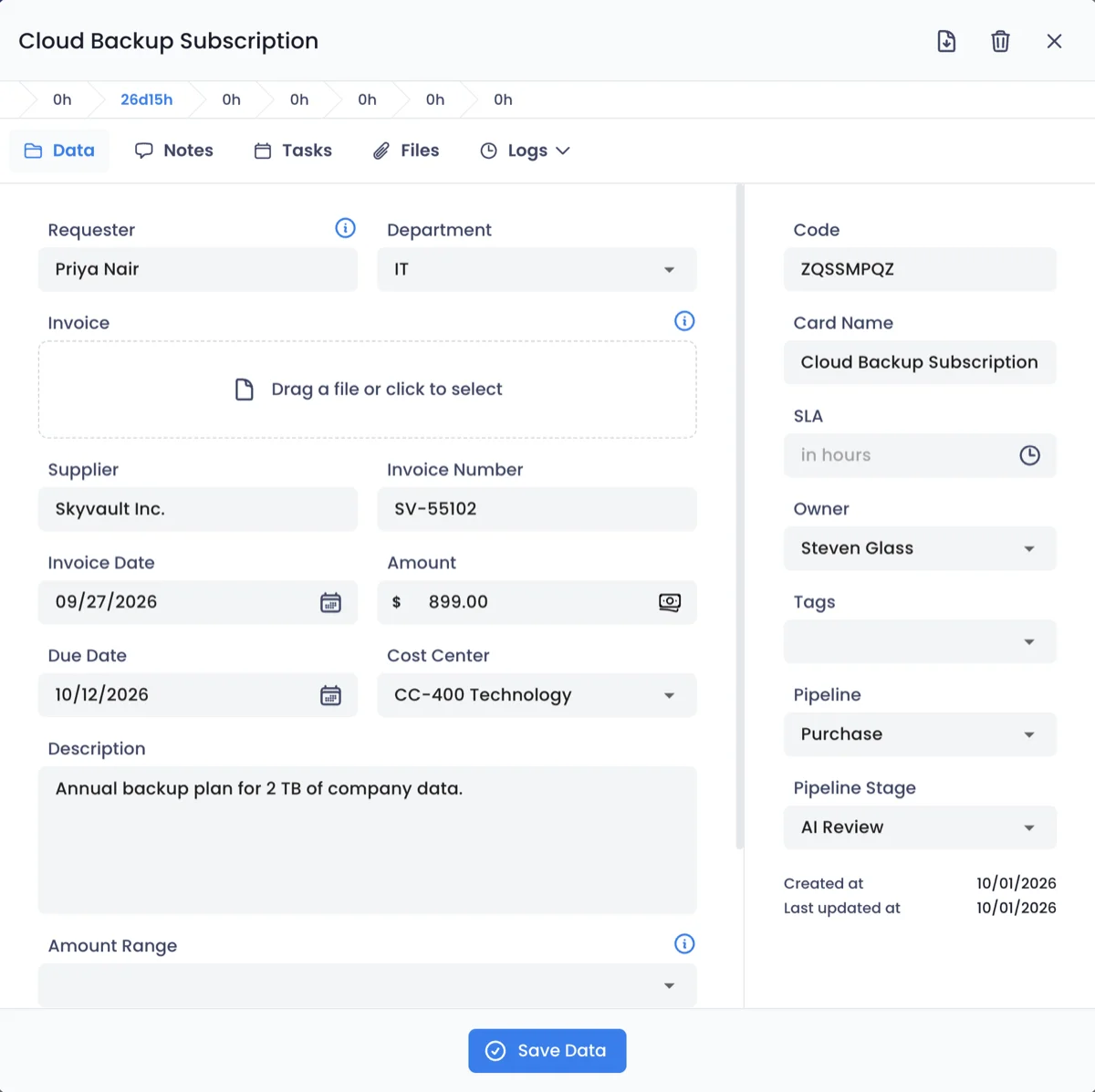
Task: Click the invoice file upload drop area
Action: tap(368, 390)
